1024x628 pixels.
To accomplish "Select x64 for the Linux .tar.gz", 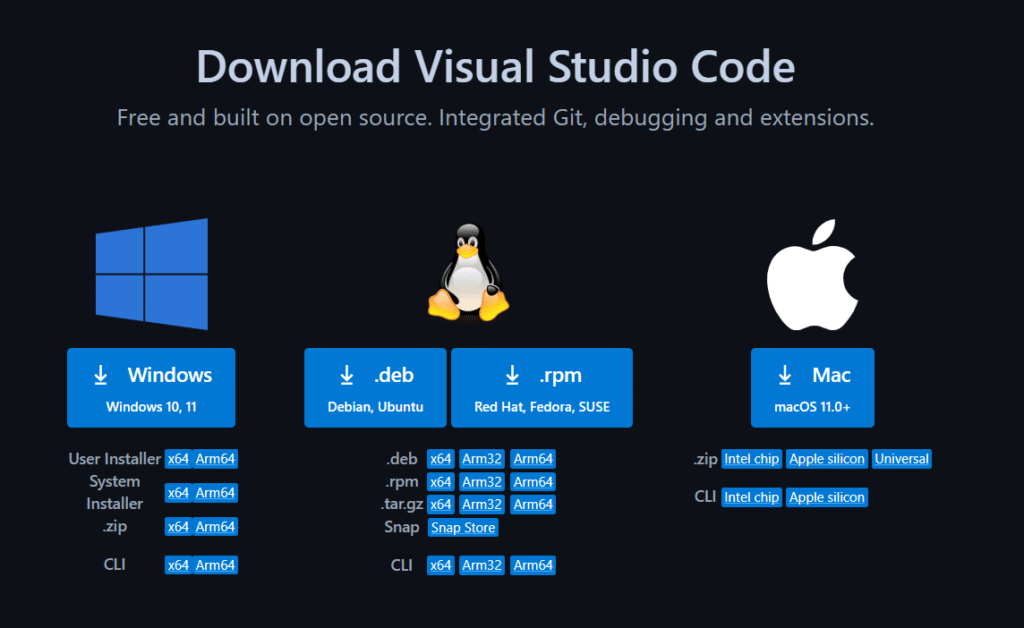I will (440, 505).
